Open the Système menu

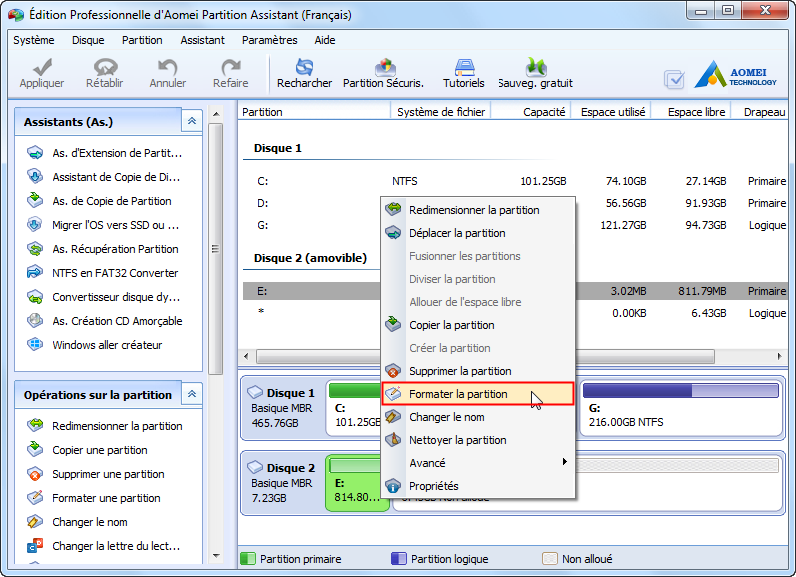coord(34,40)
